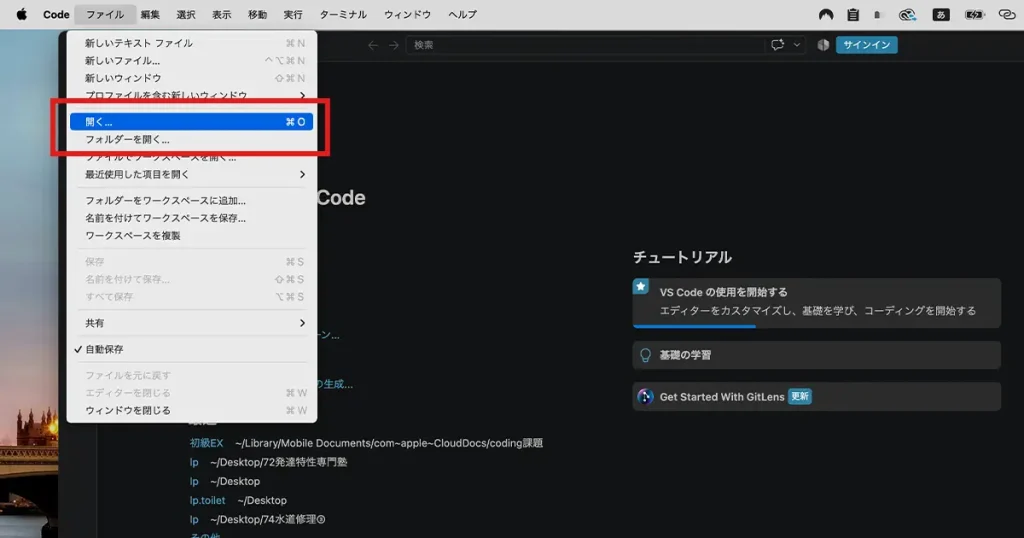This screenshot has width=1024, height=538.
Task: Choose フォルダーをワークスペースに追加...
Action: pyautogui.click(x=192, y=200)
